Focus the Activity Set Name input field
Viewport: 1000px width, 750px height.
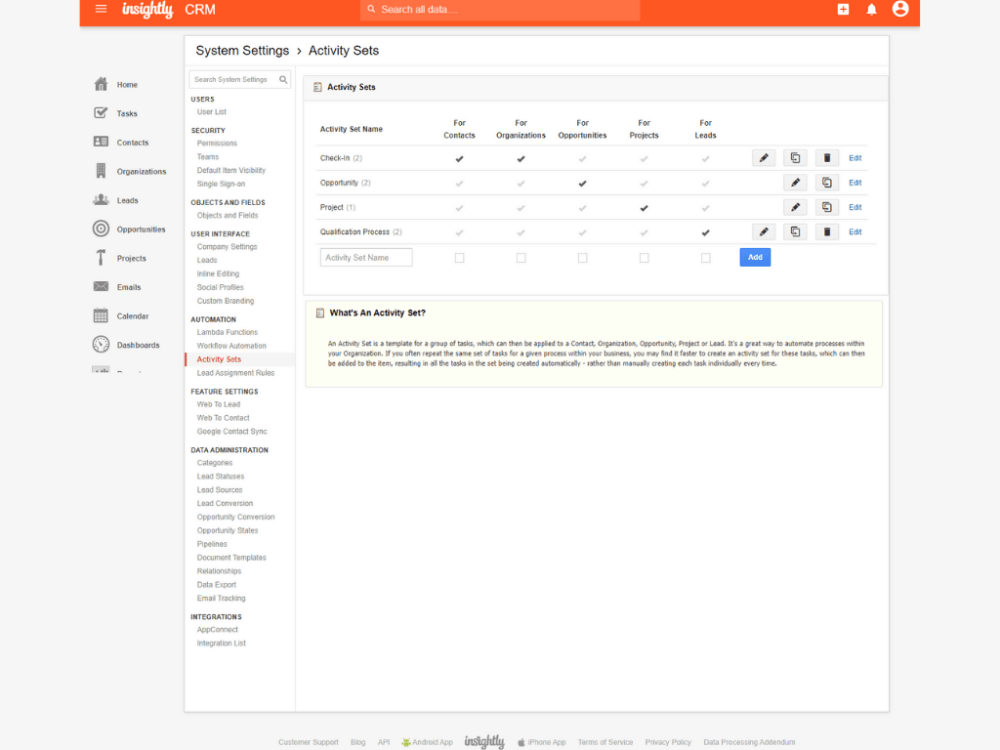[366, 258]
